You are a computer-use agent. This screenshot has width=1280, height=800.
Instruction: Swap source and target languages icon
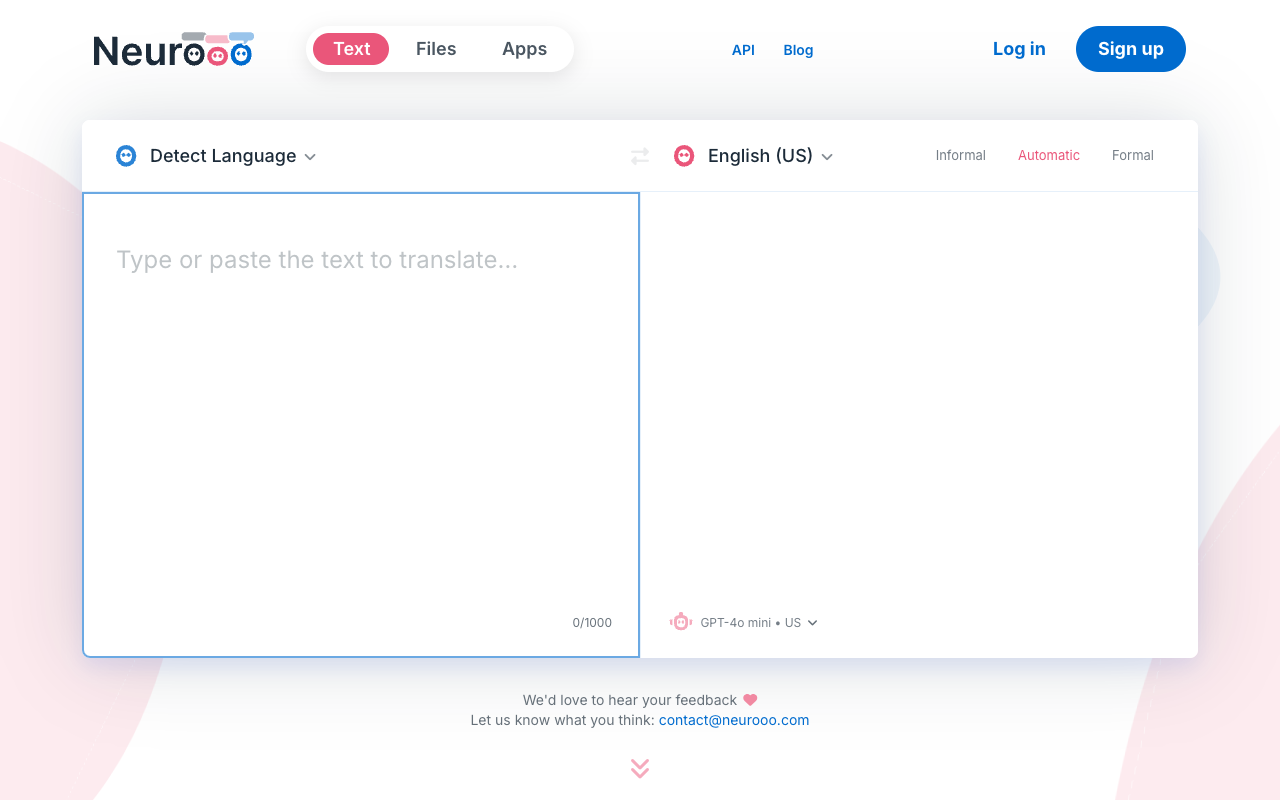click(x=640, y=156)
